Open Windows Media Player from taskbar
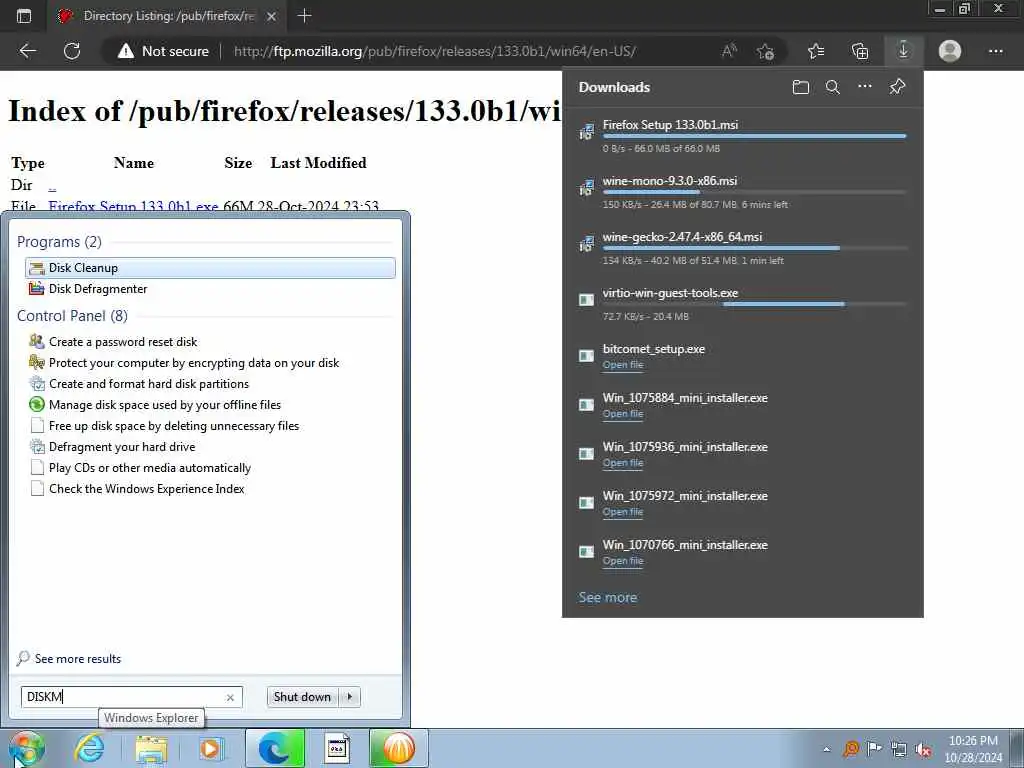 tap(211, 748)
